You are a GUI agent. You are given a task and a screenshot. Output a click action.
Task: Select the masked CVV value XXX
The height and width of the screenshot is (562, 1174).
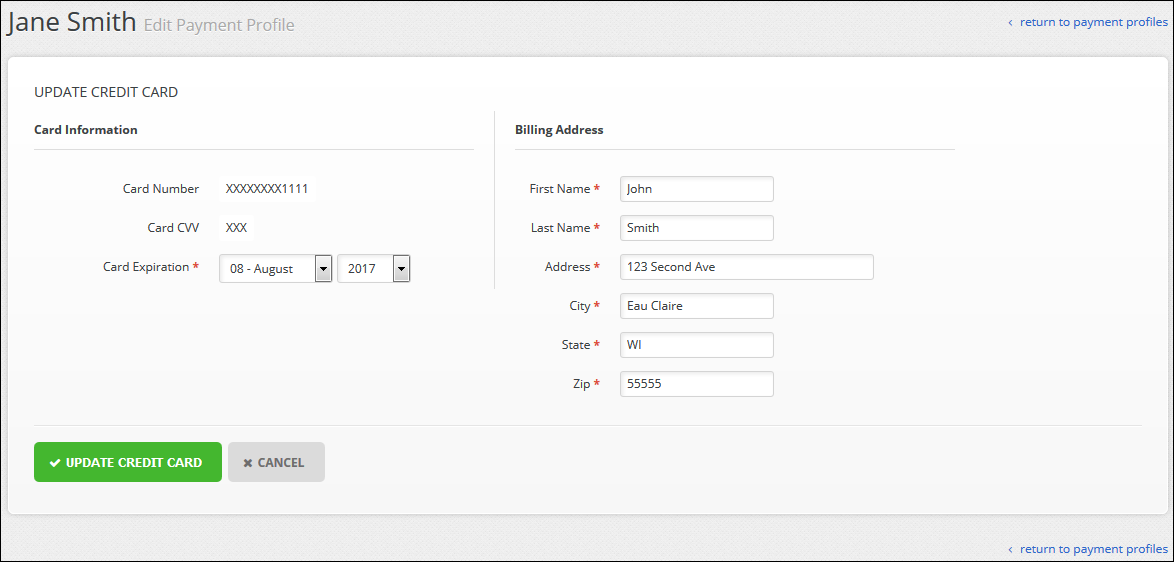(x=236, y=227)
